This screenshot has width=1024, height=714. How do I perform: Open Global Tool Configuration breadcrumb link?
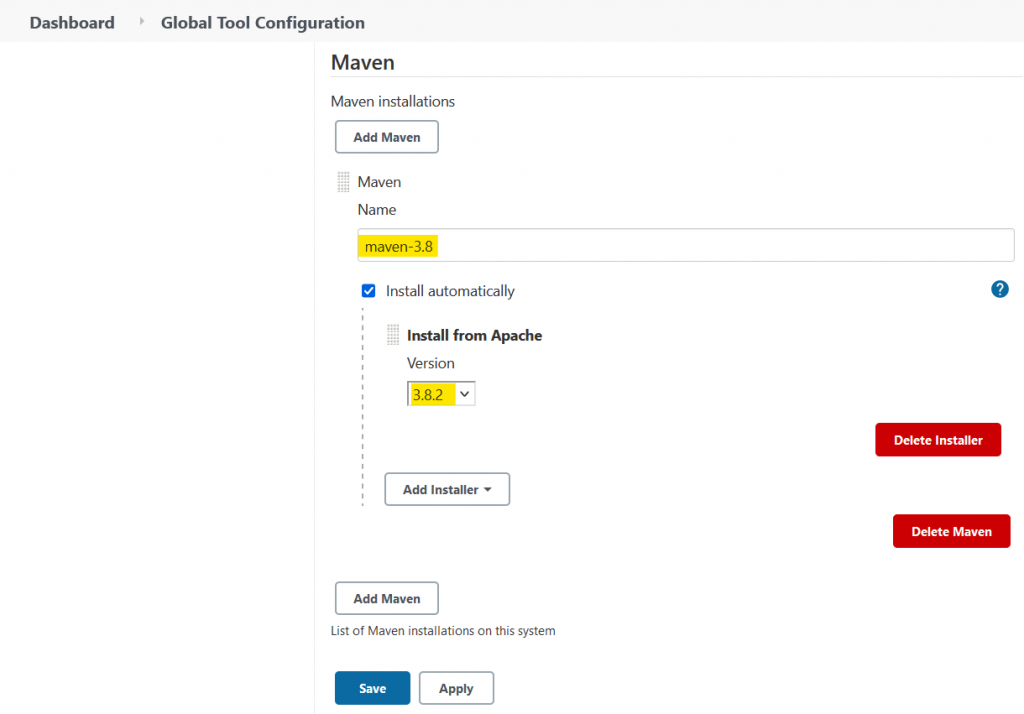[263, 23]
